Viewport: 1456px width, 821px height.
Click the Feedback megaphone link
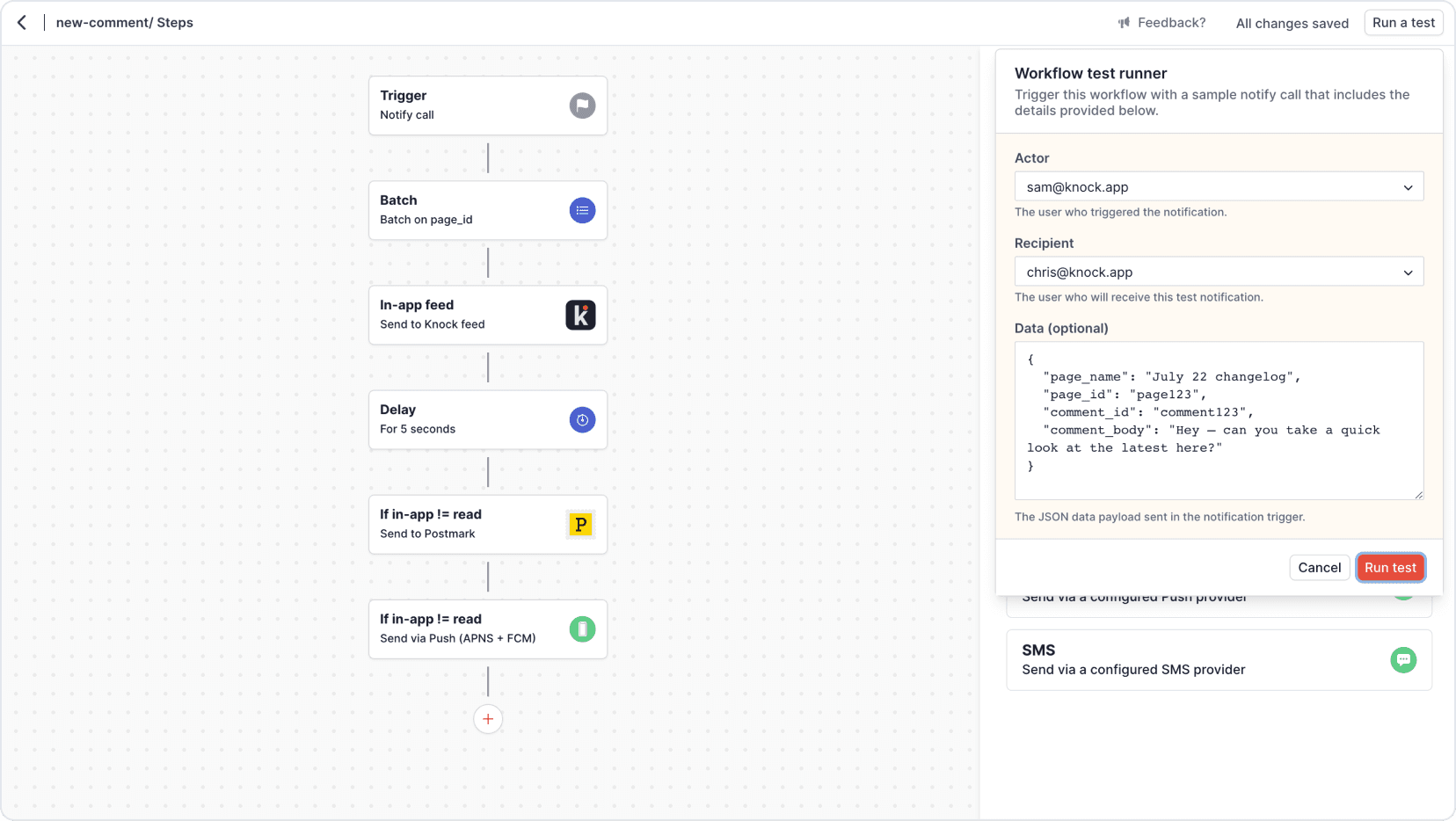coord(1161,23)
